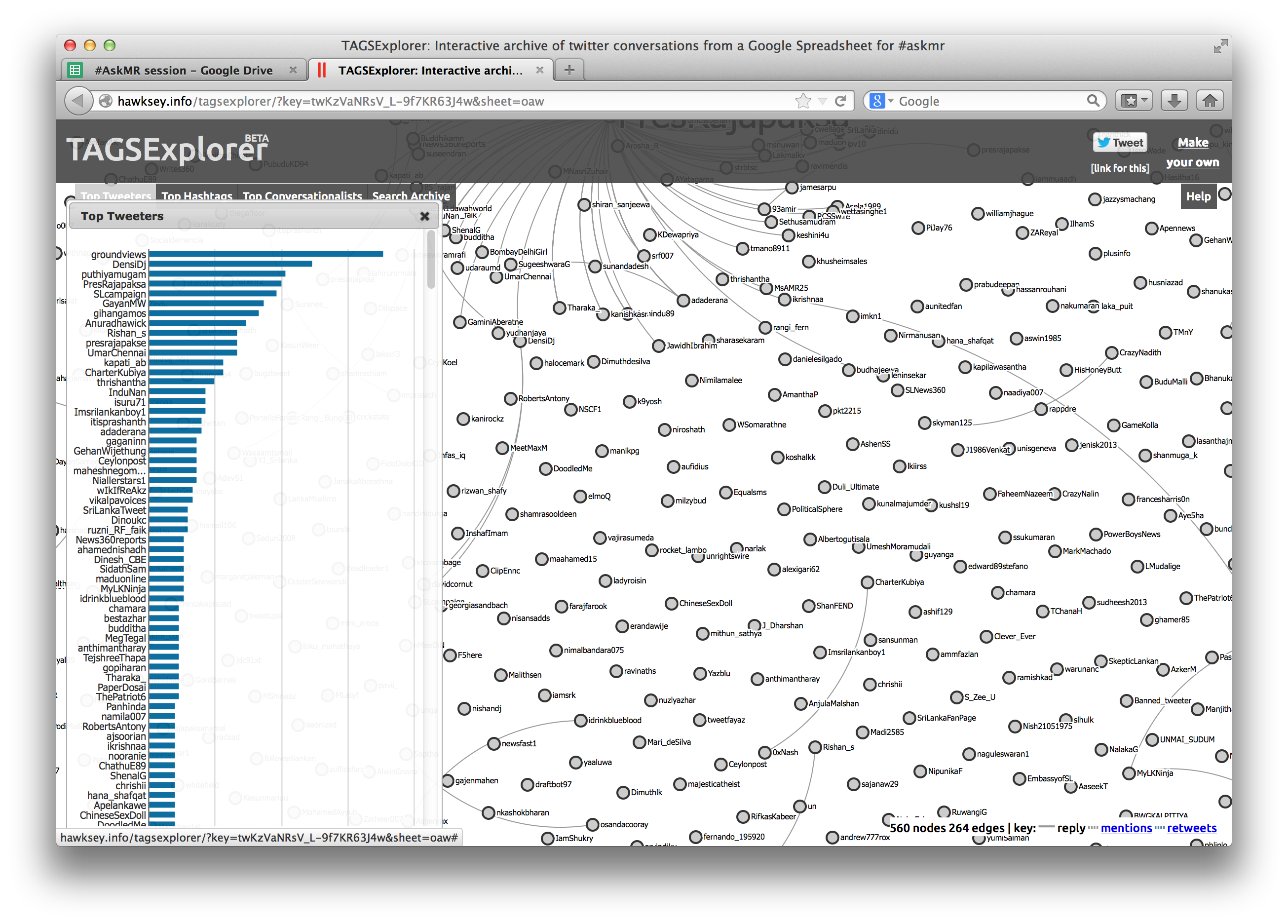Open the downloads arrow button
This screenshot has height=924, width=1288.
pos(1174,101)
